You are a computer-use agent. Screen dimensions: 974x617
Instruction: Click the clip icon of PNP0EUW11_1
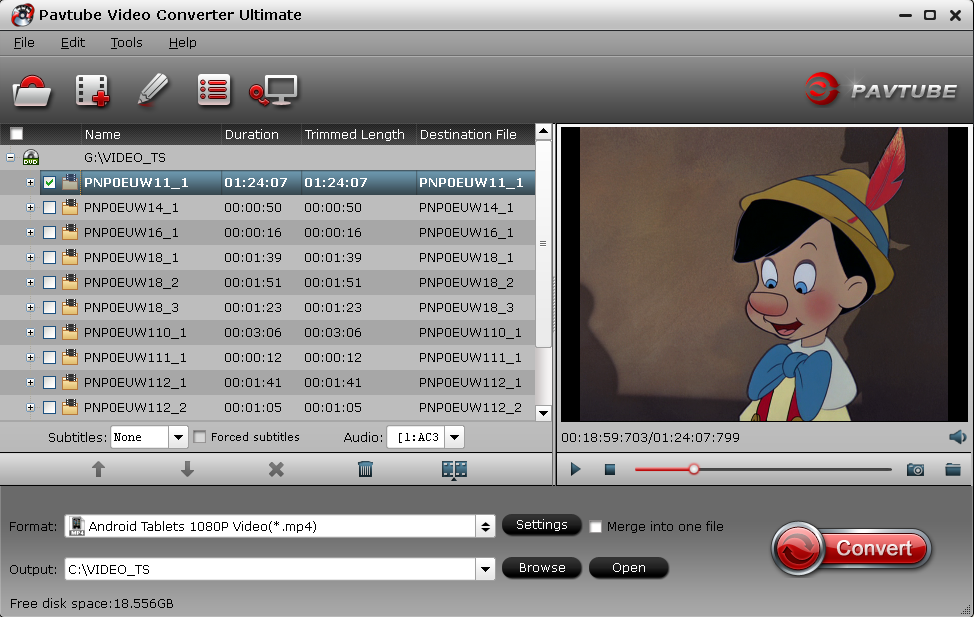[70, 182]
